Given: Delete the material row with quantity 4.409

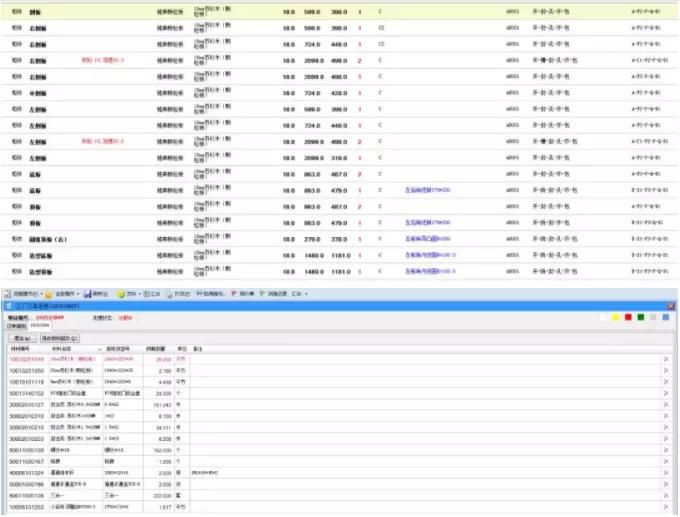Looking at the screenshot, I should point(666,382).
